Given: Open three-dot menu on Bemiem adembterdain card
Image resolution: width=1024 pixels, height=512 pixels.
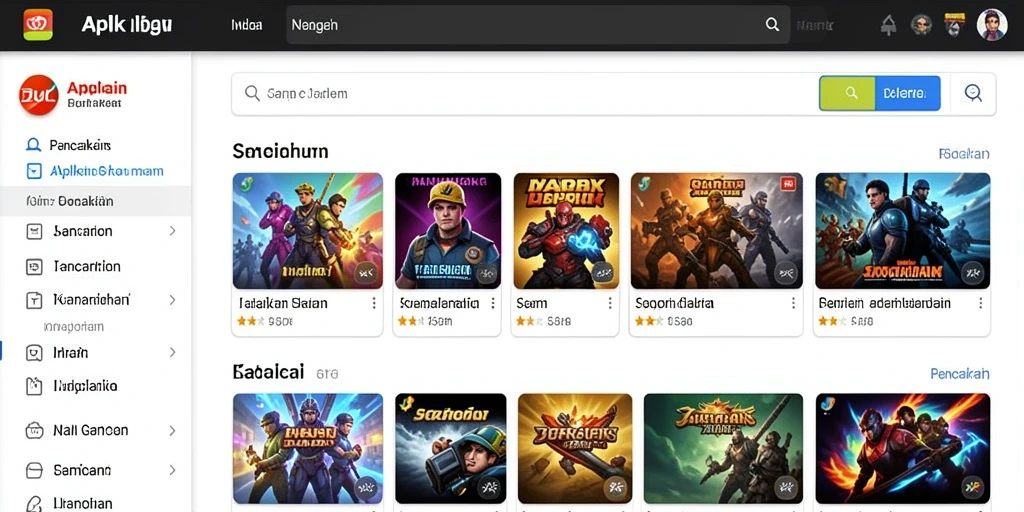Looking at the screenshot, I should point(980,303).
